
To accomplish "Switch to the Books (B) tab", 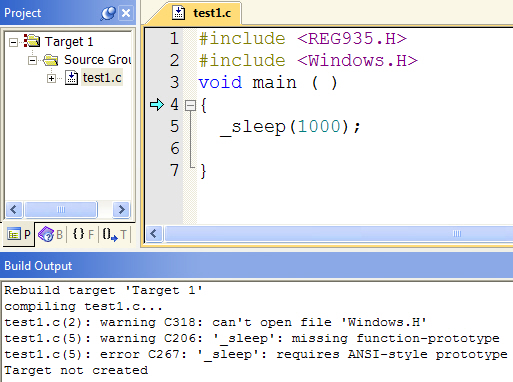I will [x=51, y=235].
